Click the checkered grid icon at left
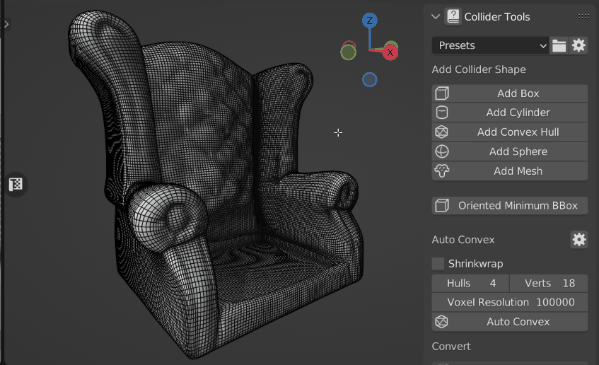The height and width of the screenshot is (365, 599). tap(16, 184)
